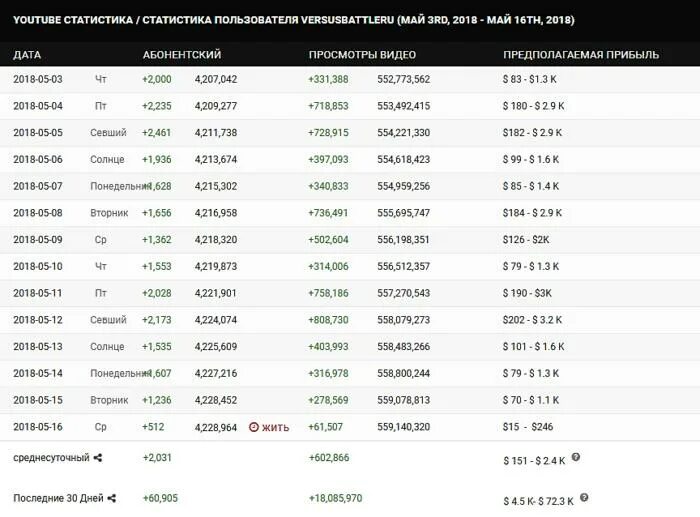Viewport: 700px width, 517px height.
Task: Click video views gain +736,491
Action: coord(328,213)
